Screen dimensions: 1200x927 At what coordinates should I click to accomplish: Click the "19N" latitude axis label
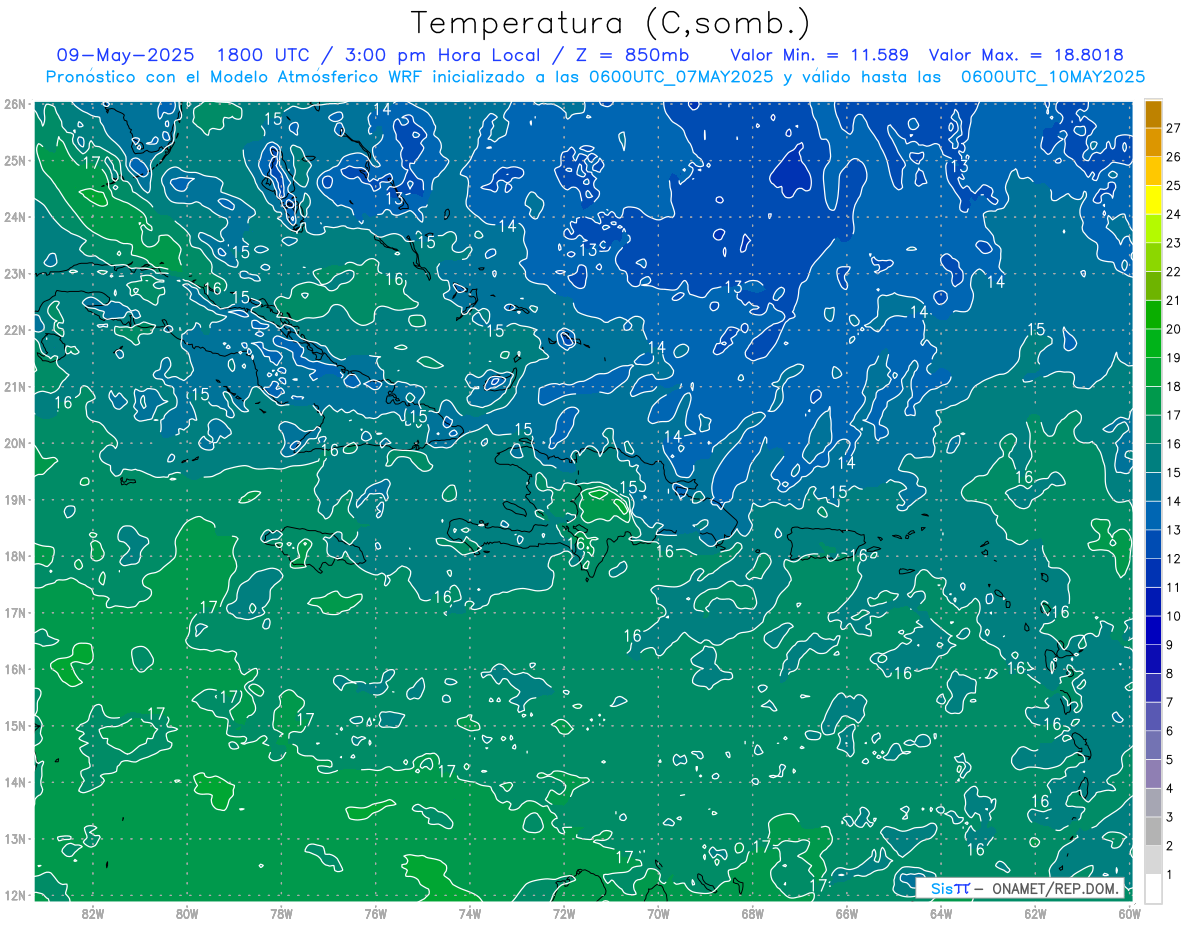(x=15, y=499)
